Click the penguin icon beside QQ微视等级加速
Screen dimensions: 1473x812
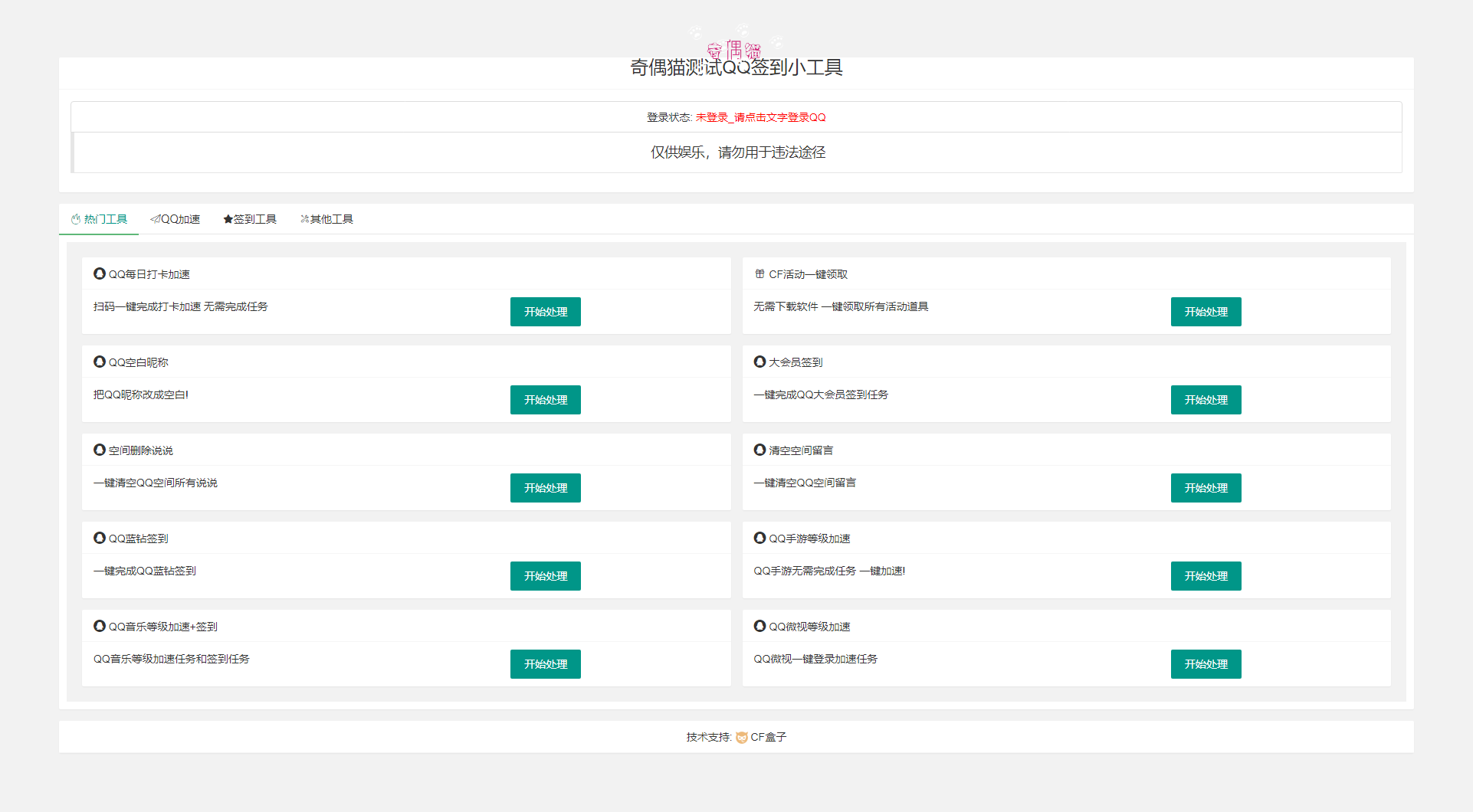759,626
